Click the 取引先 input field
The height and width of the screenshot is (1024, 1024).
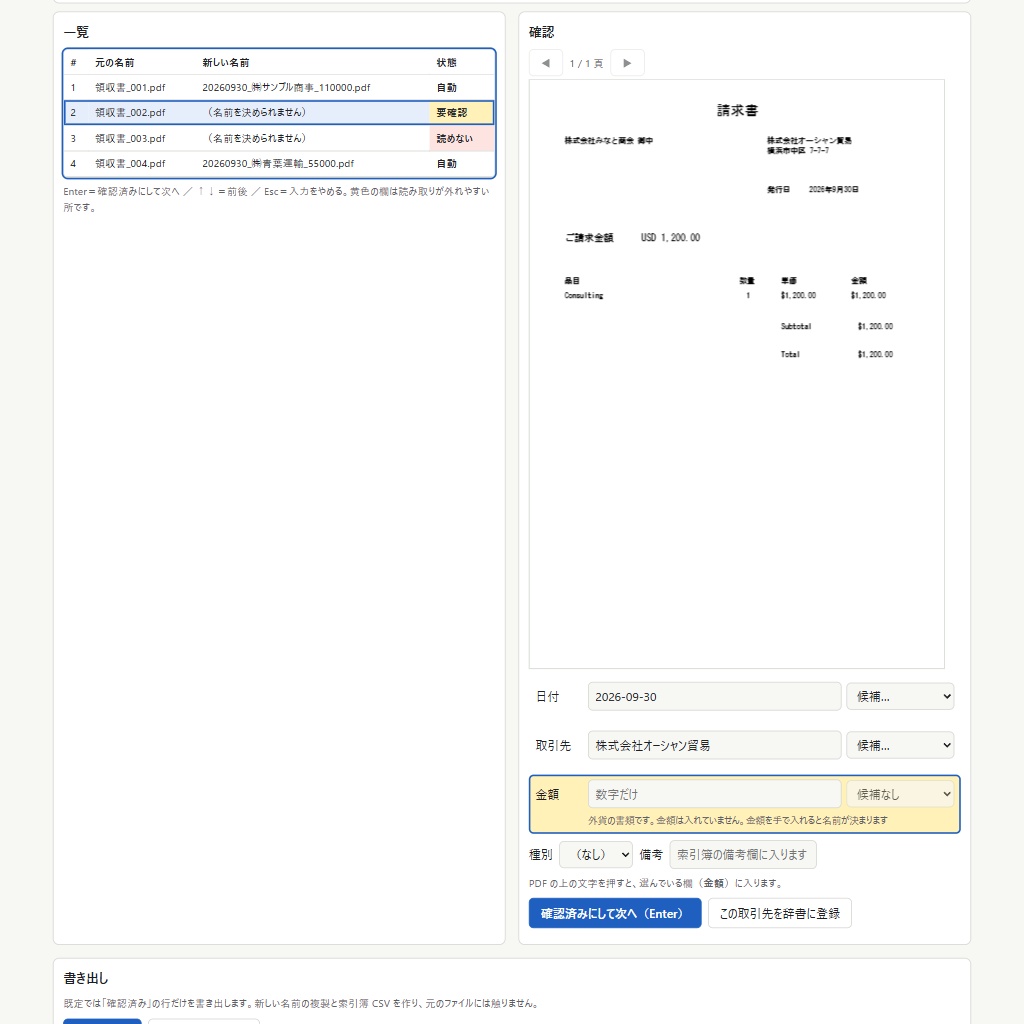click(714, 745)
